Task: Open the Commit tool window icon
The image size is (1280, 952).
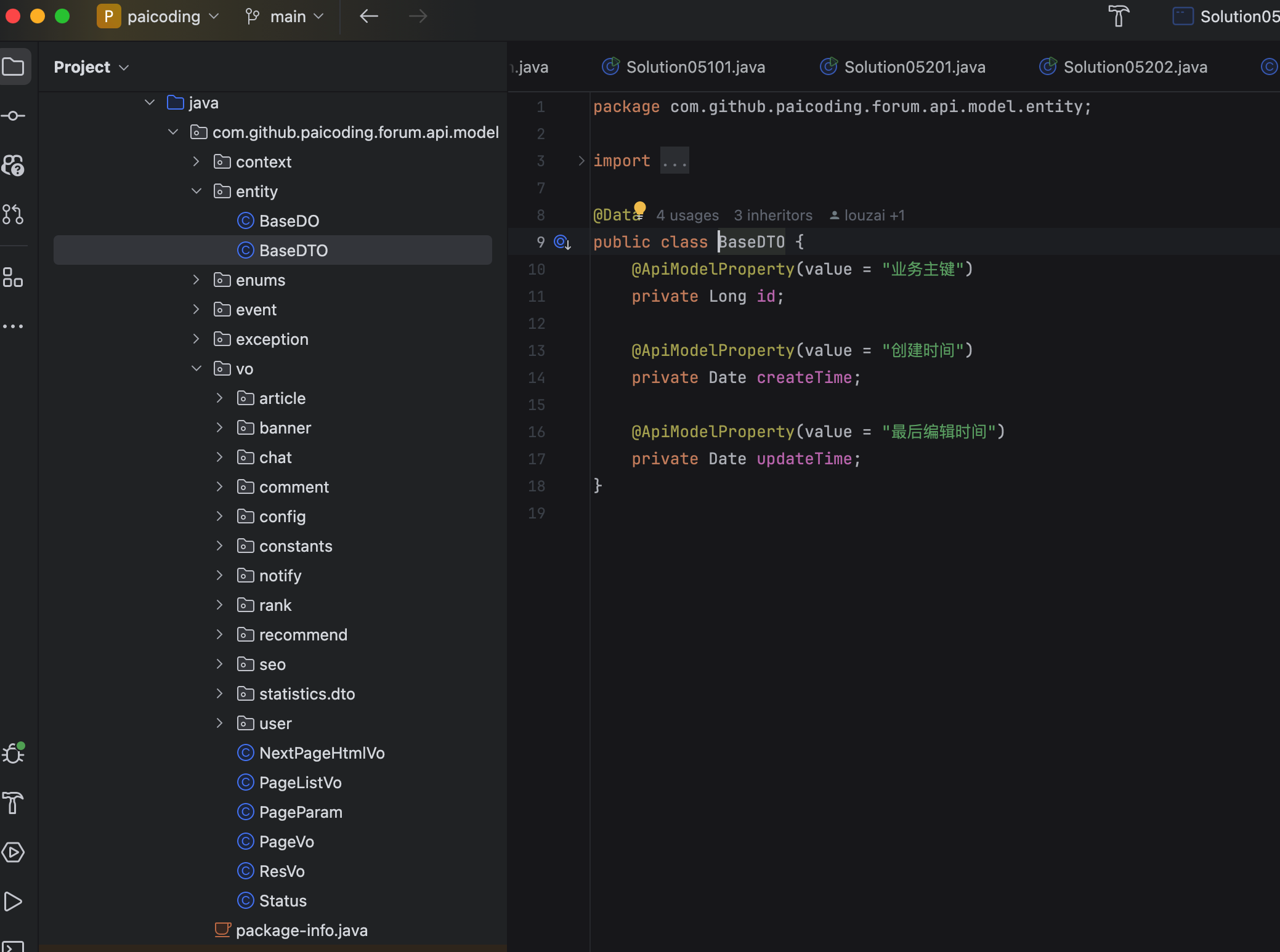Action: [14, 116]
